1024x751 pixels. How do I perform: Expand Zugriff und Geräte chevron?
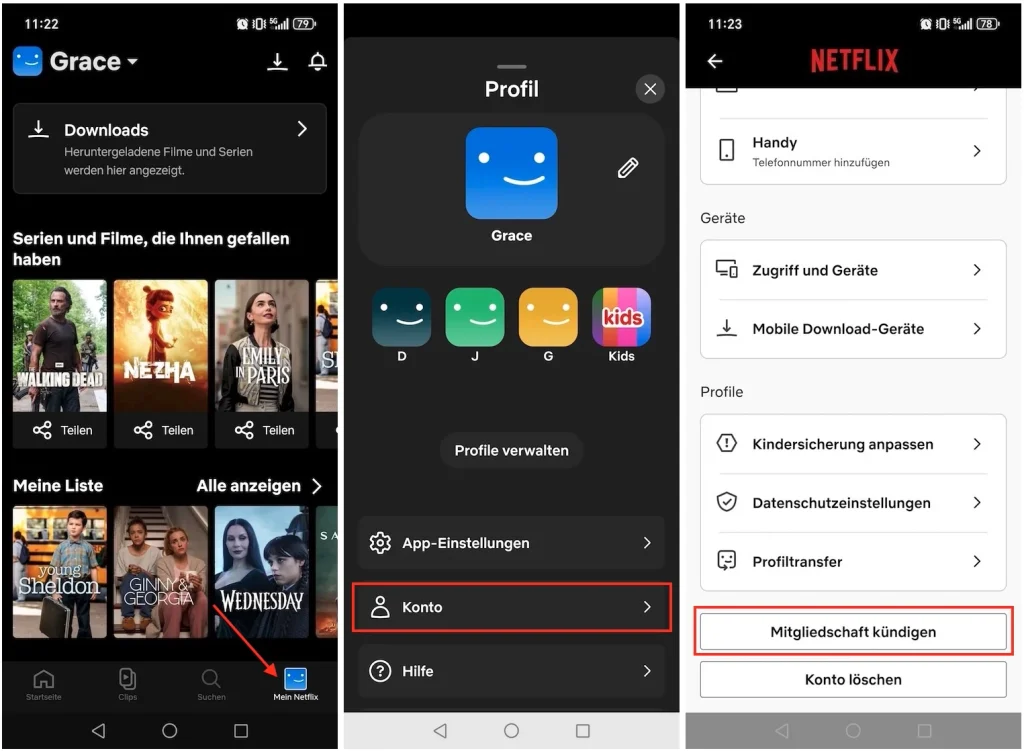pyautogui.click(x=977, y=270)
